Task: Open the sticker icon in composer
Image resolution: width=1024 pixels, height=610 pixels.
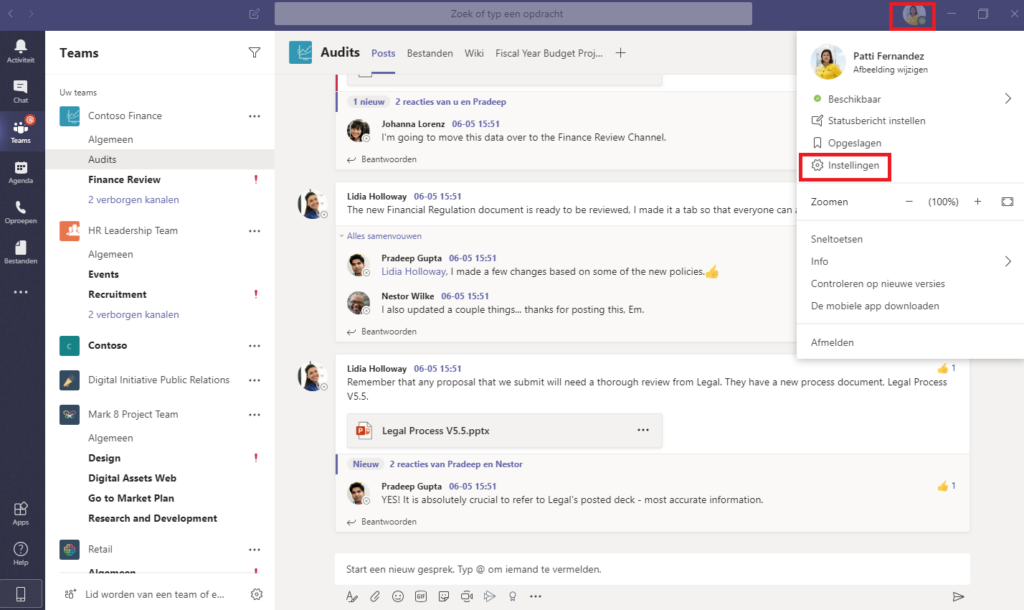Action: [444, 596]
